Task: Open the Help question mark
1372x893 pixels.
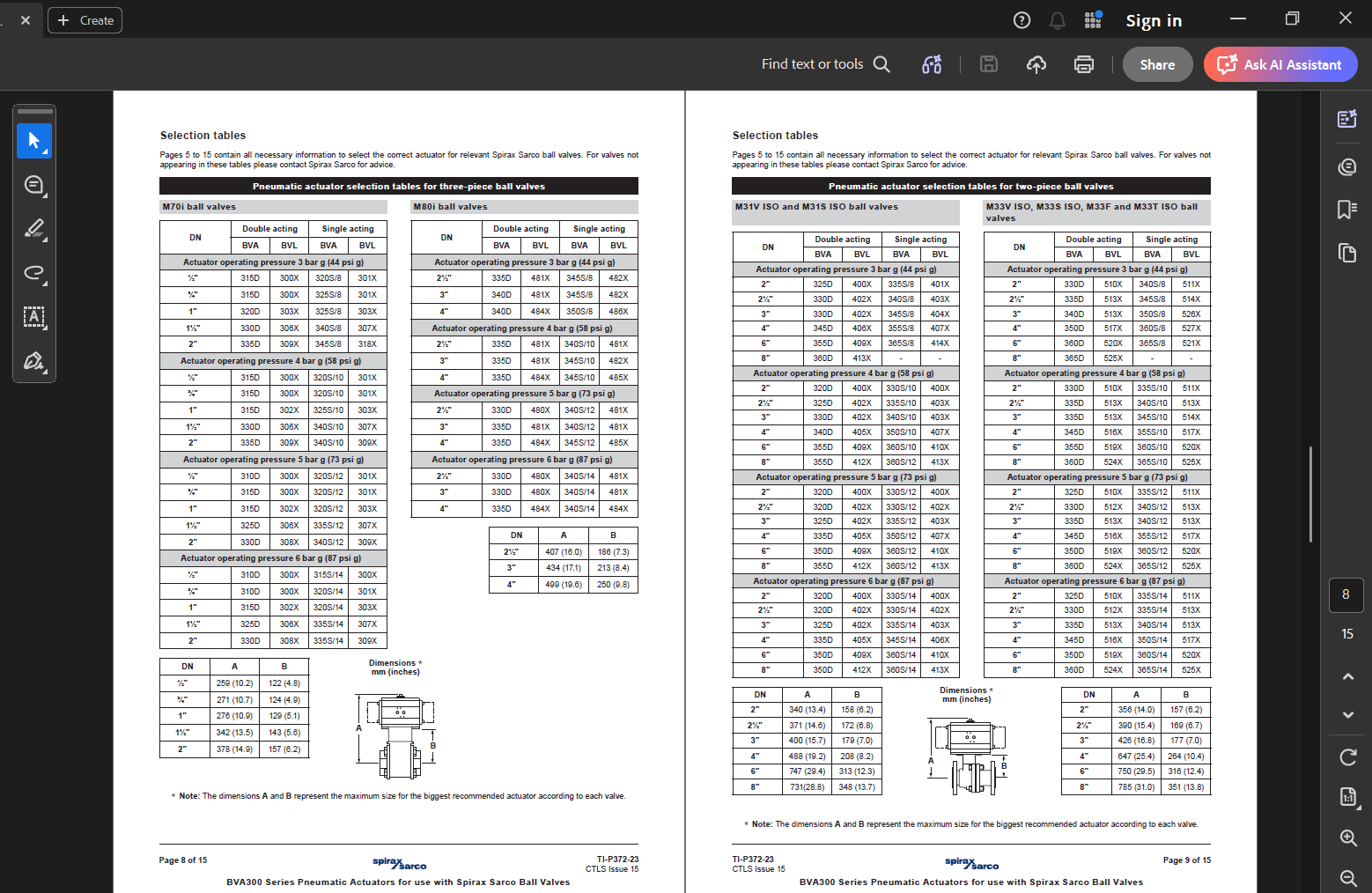Action: point(1022,20)
